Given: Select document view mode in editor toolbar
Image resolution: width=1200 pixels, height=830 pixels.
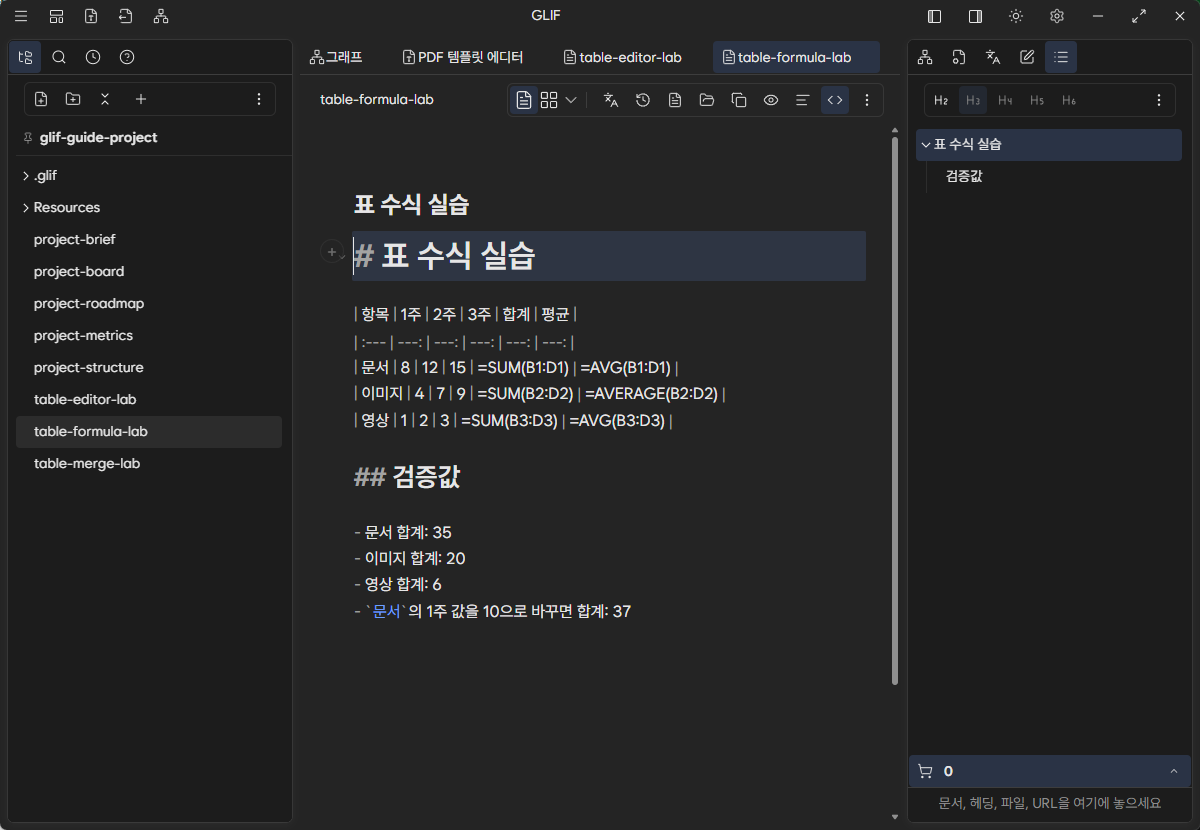Looking at the screenshot, I should pyautogui.click(x=524, y=100).
